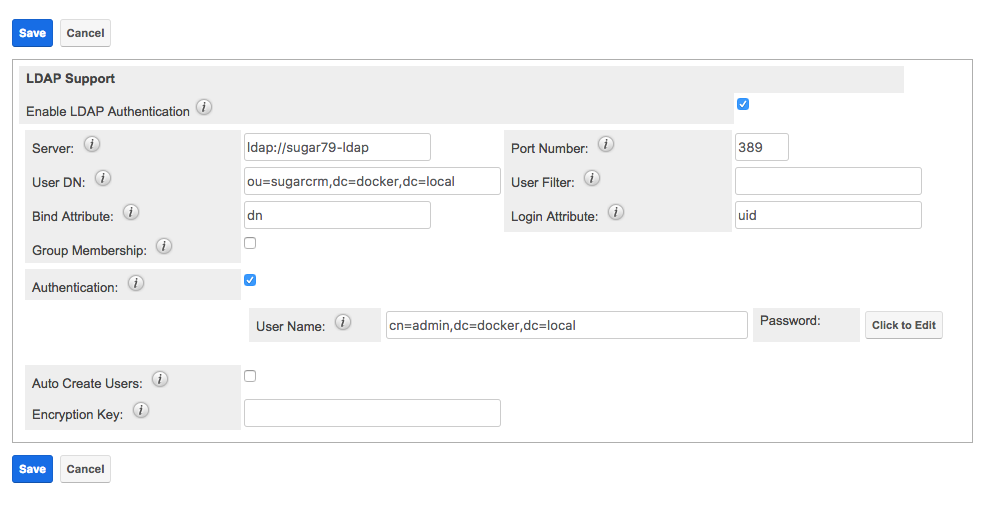
Task: Open info icon next to User Name
Action: (343, 322)
